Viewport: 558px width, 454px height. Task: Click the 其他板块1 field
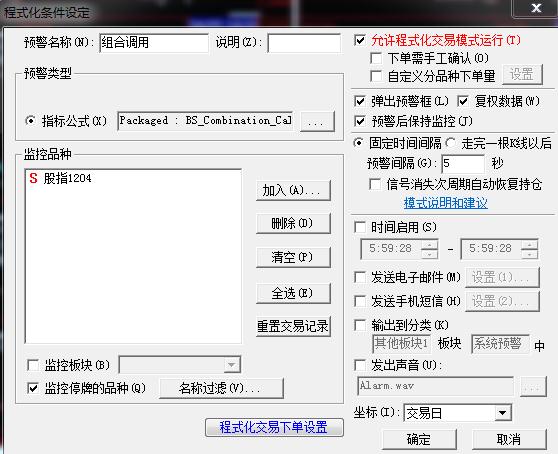pos(401,344)
